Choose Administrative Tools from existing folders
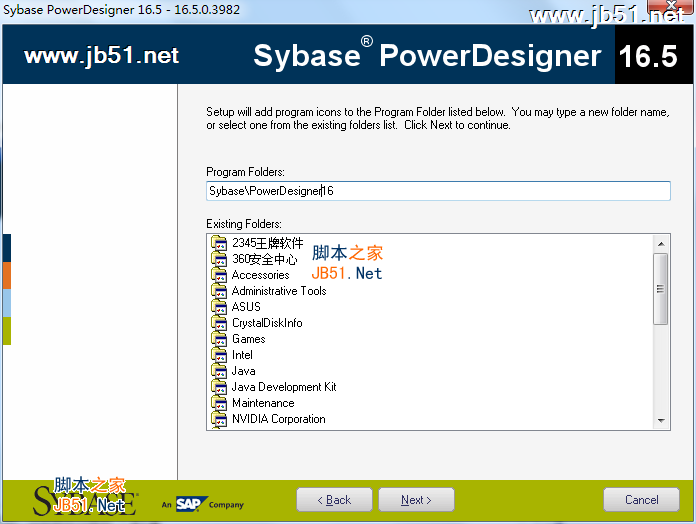 (x=279, y=291)
